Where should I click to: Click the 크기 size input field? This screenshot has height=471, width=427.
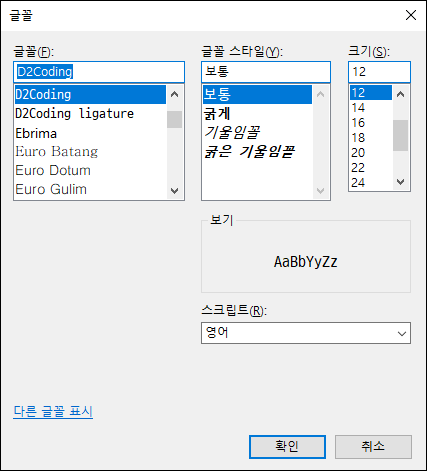tap(379, 72)
